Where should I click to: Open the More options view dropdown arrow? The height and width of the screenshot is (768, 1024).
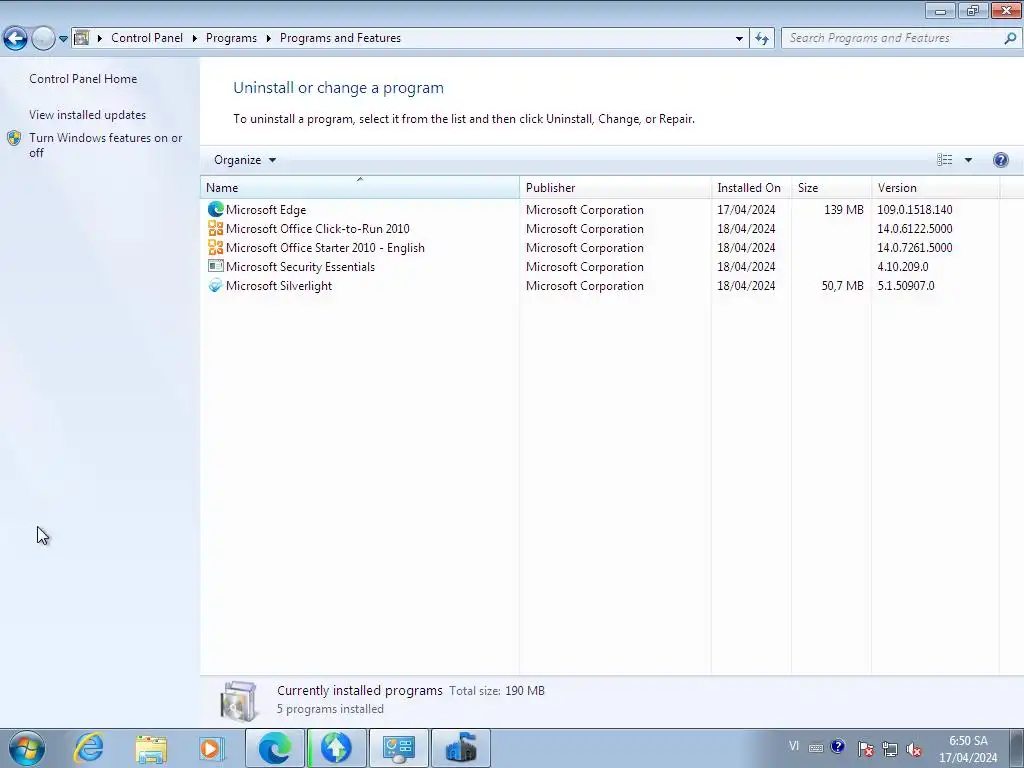968,160
